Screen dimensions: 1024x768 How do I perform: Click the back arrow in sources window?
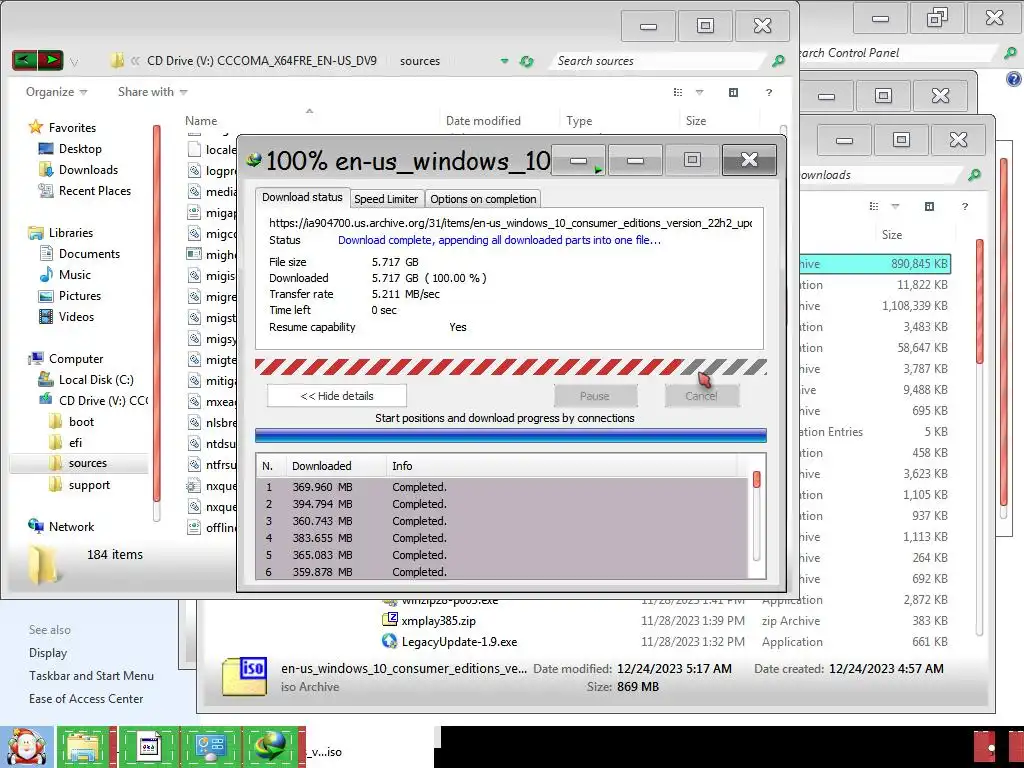[x=24, y=61]
